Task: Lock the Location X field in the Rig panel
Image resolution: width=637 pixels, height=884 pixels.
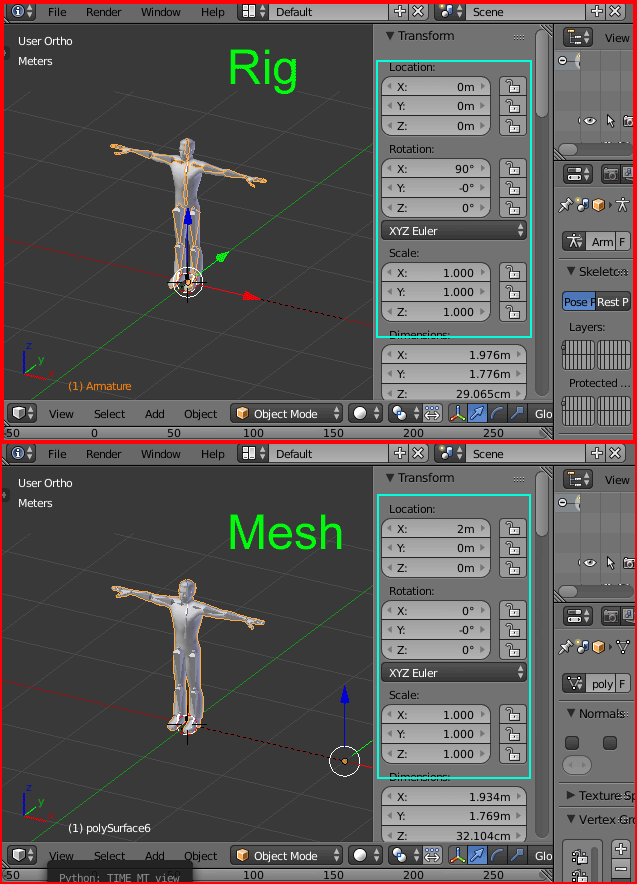Action: [x=512, y=87]
